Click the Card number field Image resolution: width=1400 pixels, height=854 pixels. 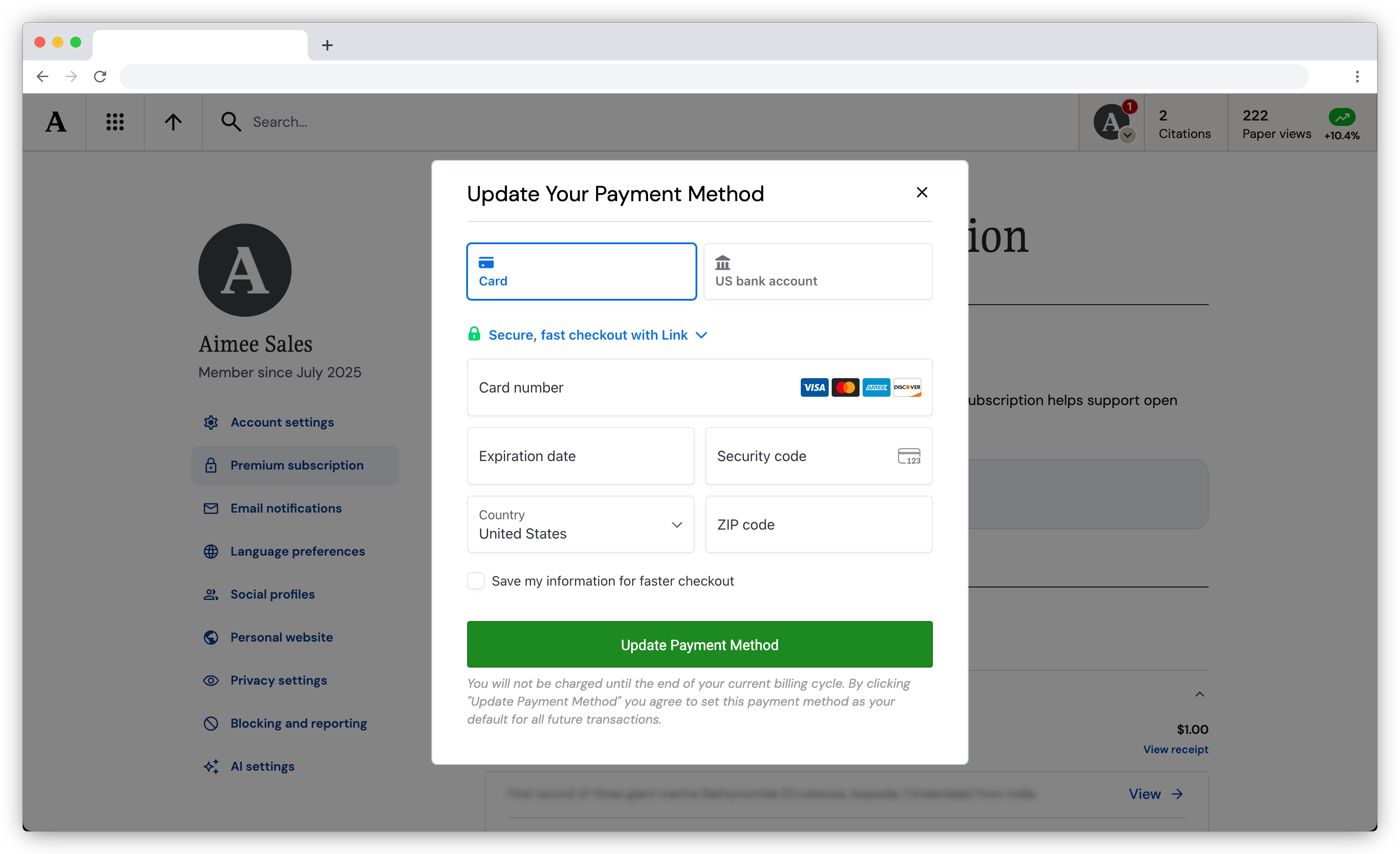click(700, 387)
